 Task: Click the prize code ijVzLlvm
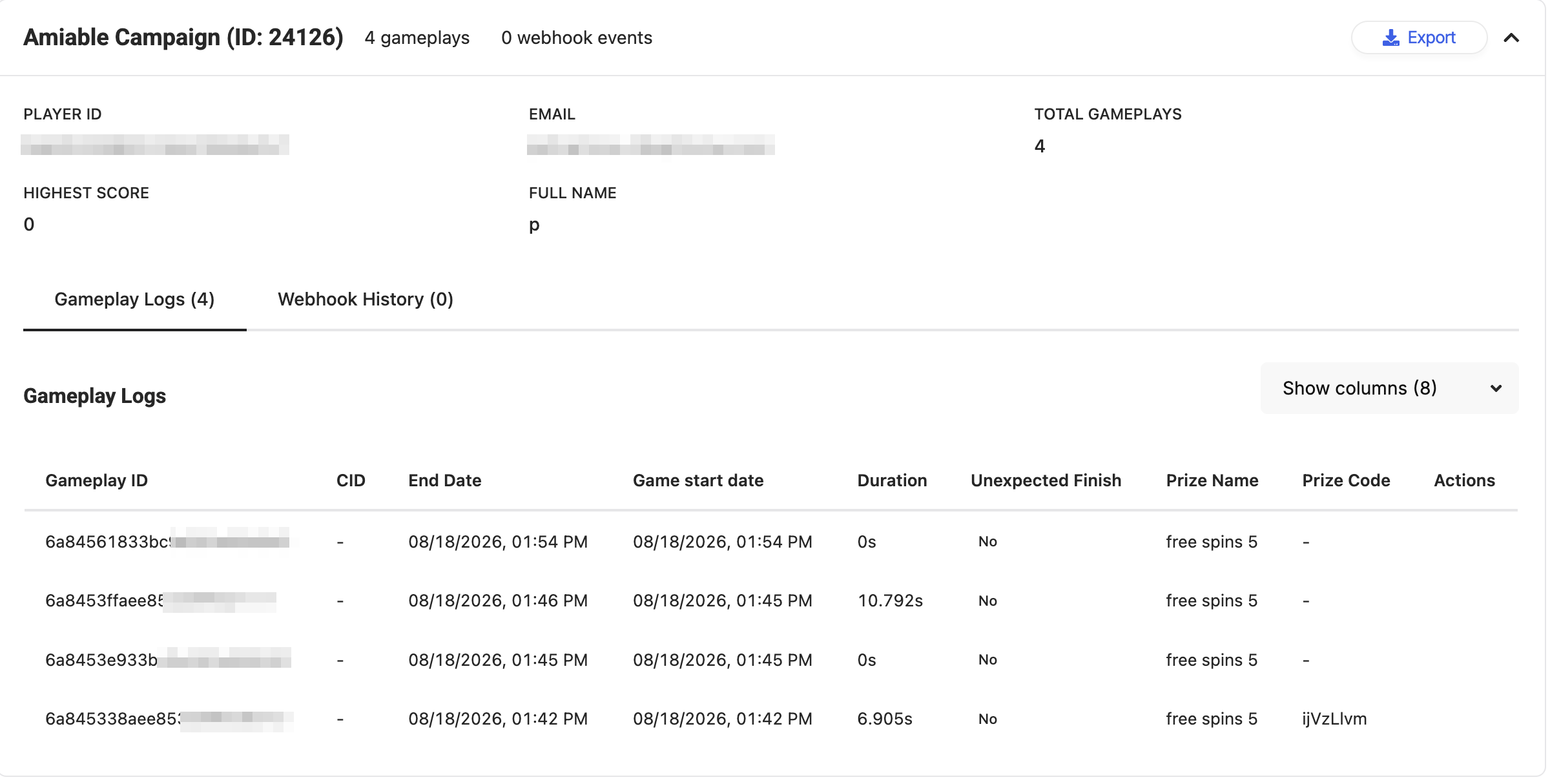coord(1334,719)
